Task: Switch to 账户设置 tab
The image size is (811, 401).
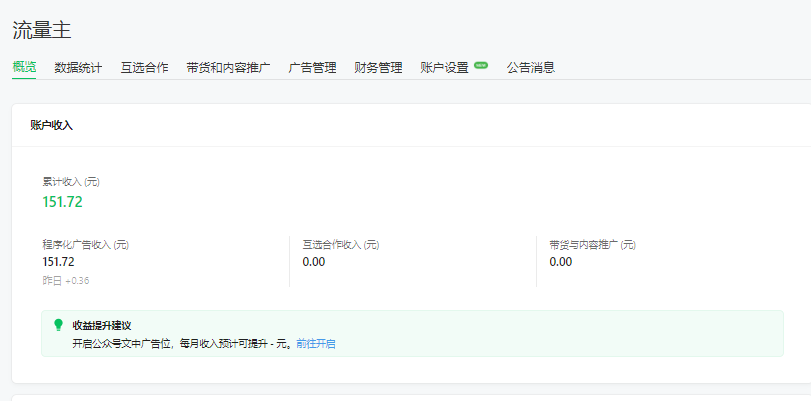Action: [x=444, y=67]
